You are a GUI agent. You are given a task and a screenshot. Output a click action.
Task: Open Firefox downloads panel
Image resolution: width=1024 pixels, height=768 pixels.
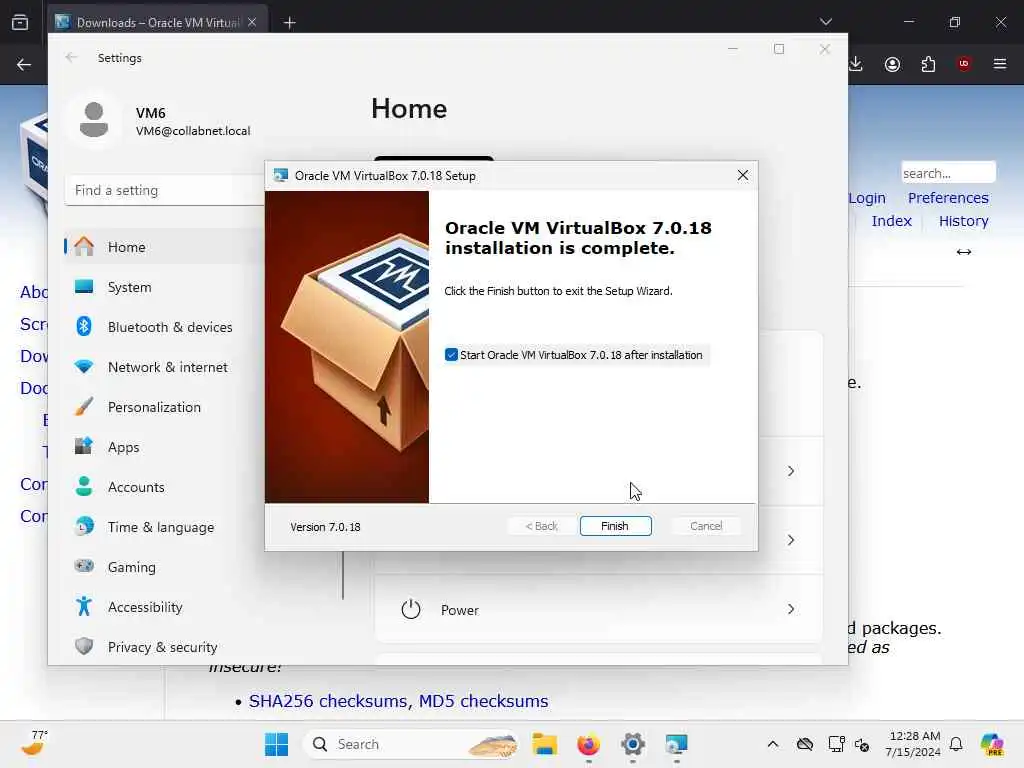(x=856, y=64)
